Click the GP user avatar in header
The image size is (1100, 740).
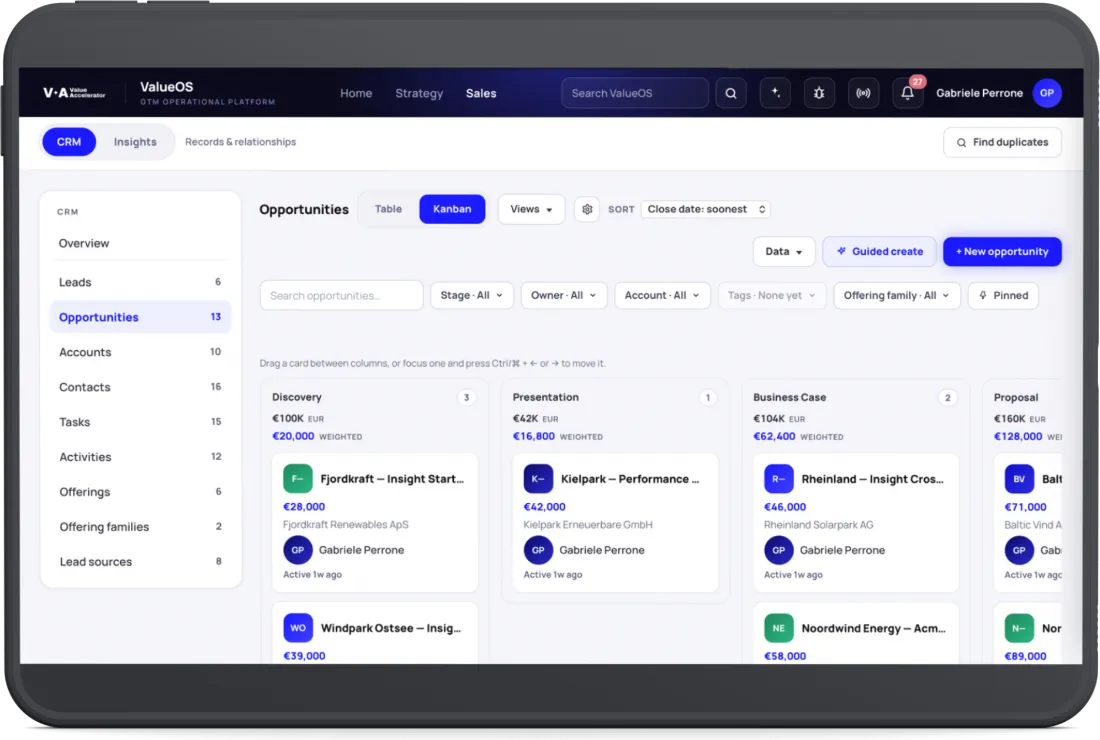coord(1047,93)
